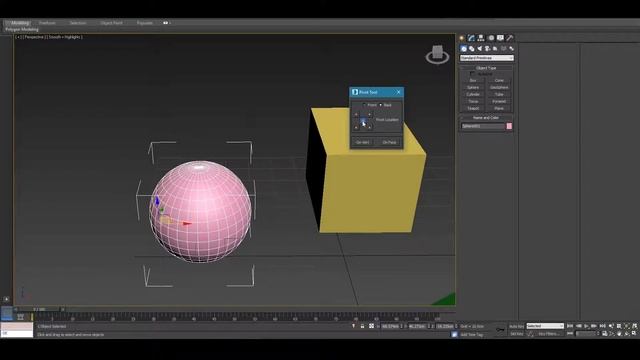Go to start of animation
Image resolution: width=640 pixels, height=360 pixels.
[569, 326]
